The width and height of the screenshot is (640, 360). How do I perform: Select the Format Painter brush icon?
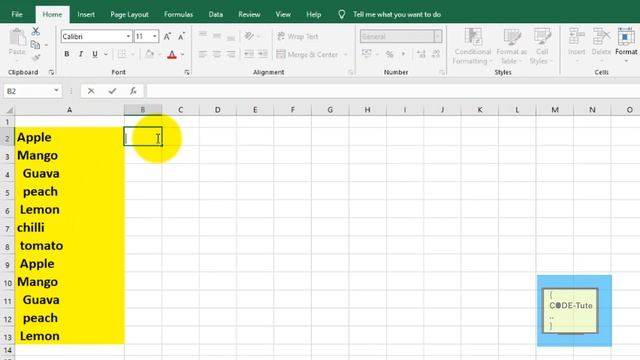(x=36, y=58)
